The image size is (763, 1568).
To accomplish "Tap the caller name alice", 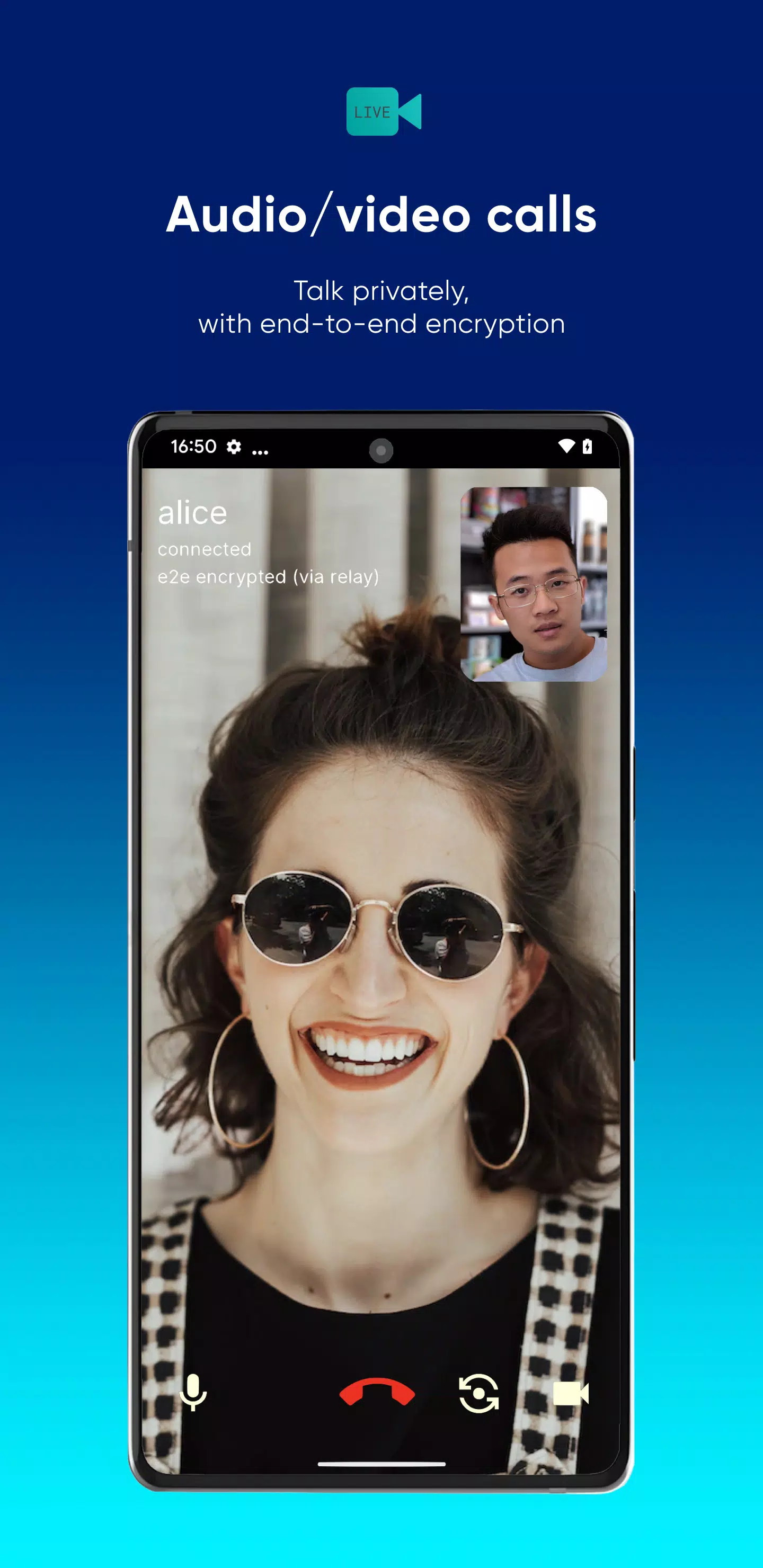I will (x=192, y=513).
